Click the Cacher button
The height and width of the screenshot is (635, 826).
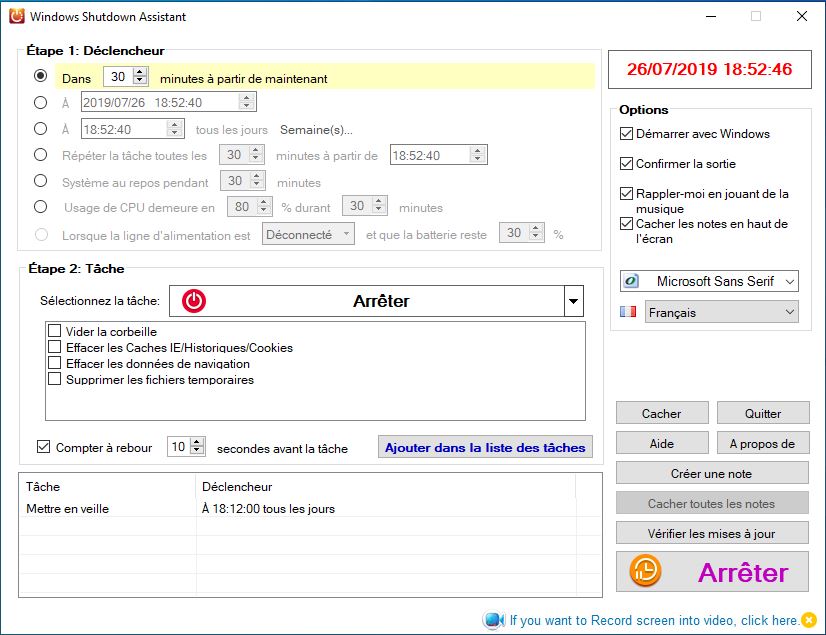pyautogui.click(x=662, y=413)
